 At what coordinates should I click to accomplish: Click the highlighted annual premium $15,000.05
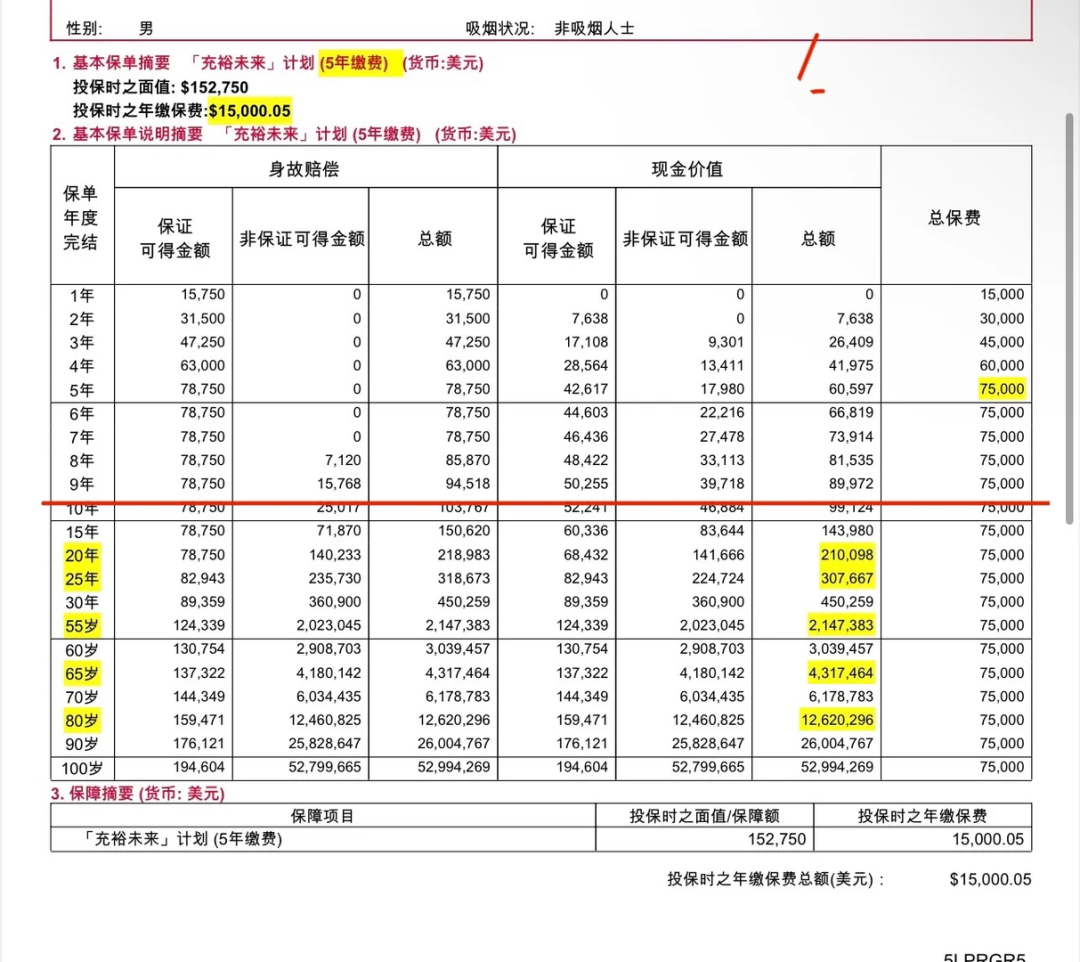click(x=250, y=111)
